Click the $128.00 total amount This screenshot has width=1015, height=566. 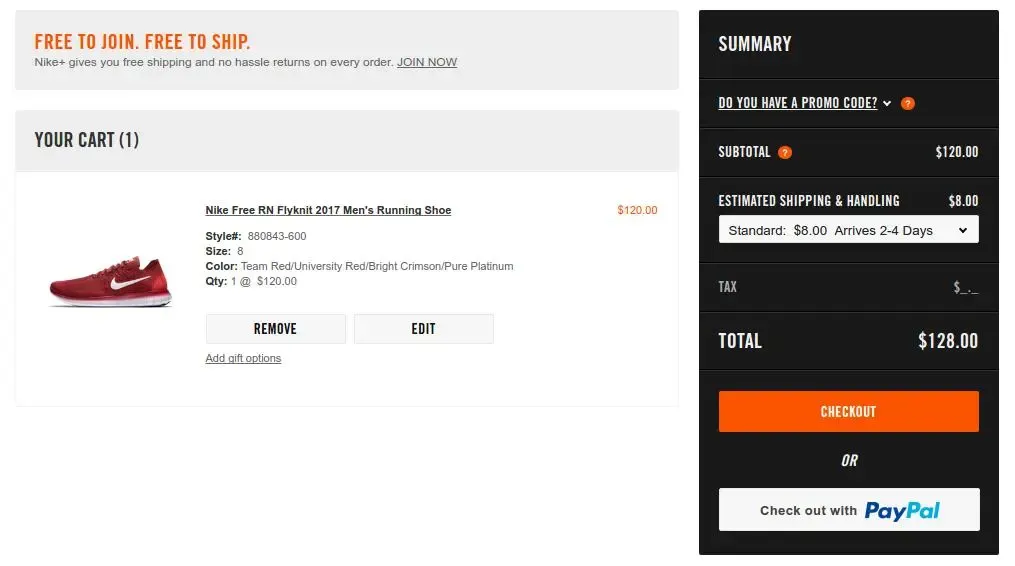pos(948,341)
